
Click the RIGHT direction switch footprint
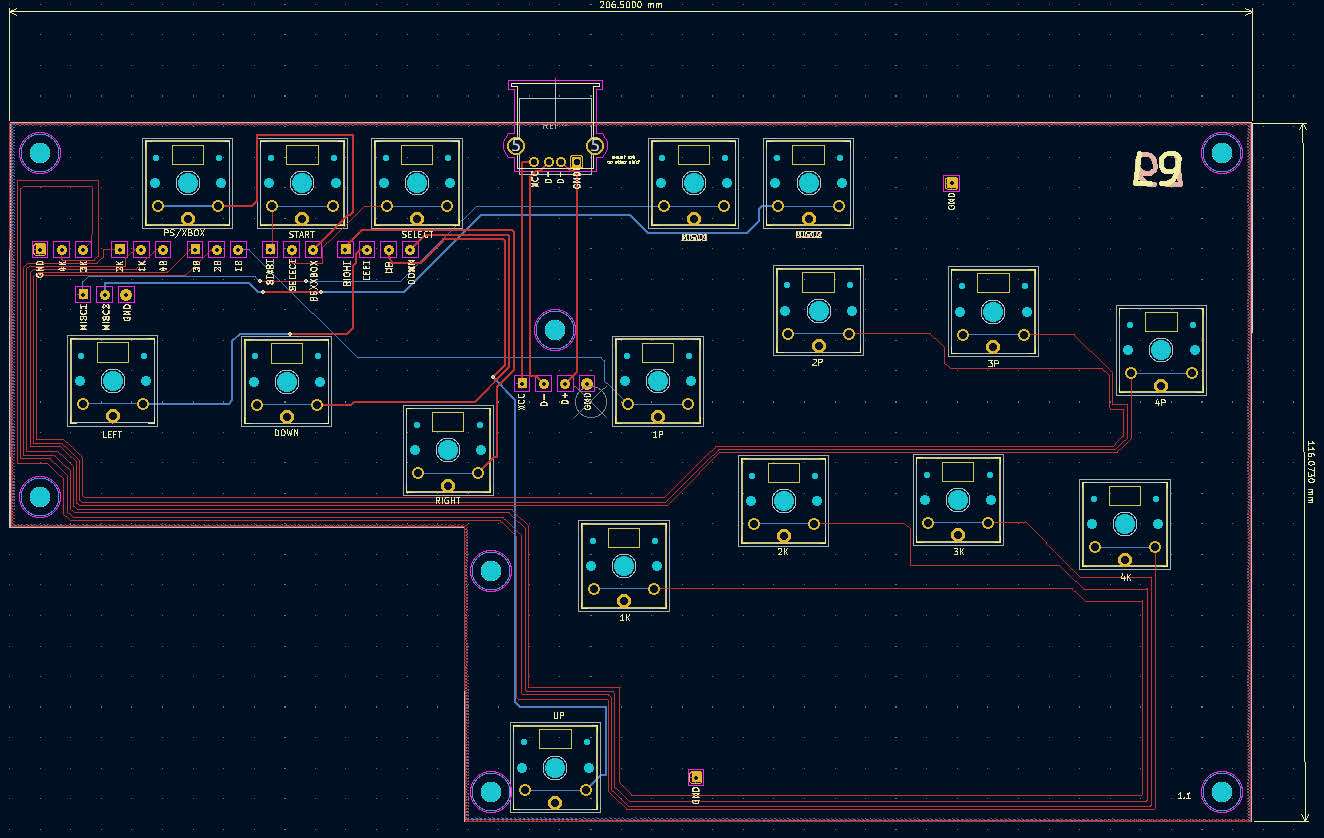tap(448, 450)
